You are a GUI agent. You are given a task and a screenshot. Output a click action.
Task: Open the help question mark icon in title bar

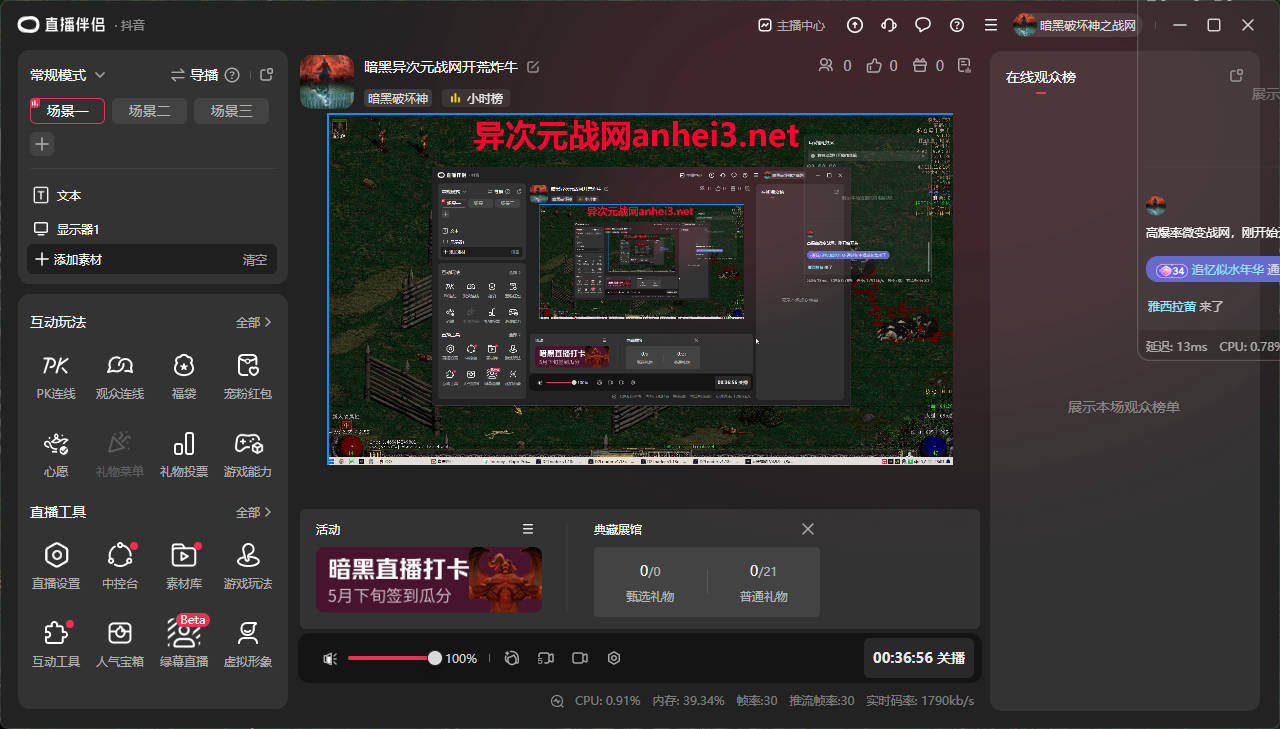tap(957, 25)
